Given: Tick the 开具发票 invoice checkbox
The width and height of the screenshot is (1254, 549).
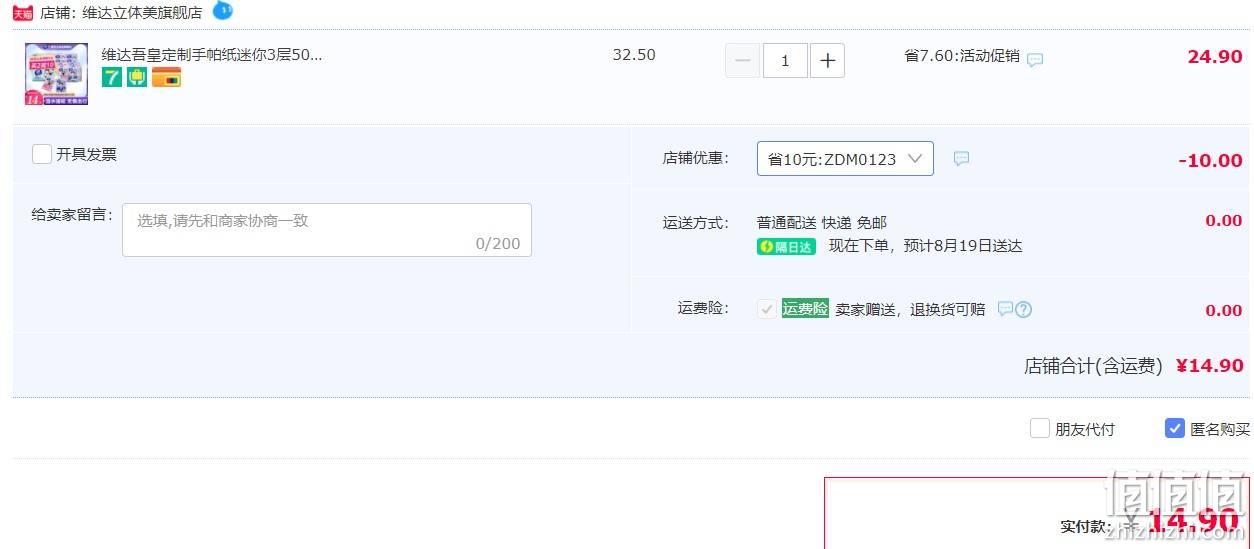Looking at the screenshot, I should pos(42,154).
